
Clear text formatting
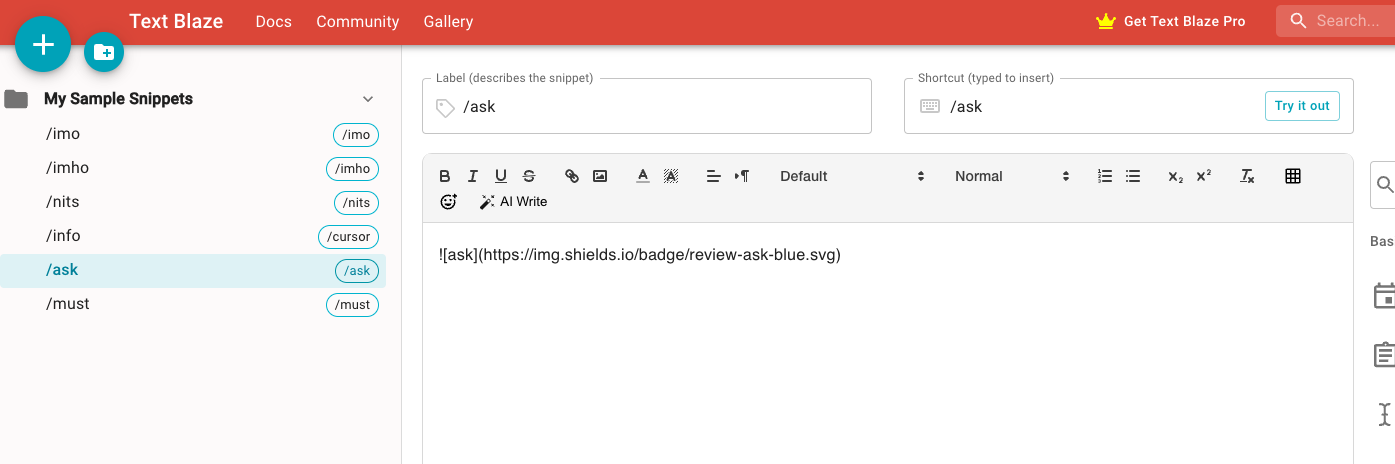1247,176
